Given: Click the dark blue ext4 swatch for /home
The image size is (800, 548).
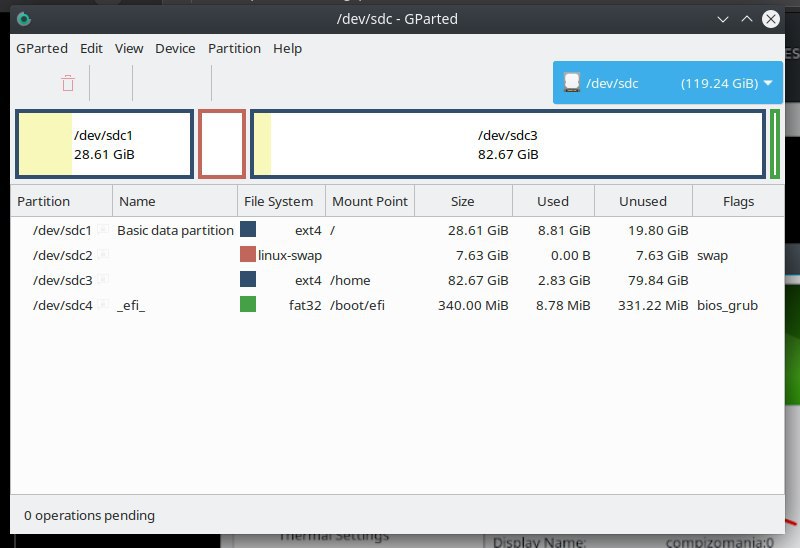Looking at the screenshot, I should tap(248, 279).
